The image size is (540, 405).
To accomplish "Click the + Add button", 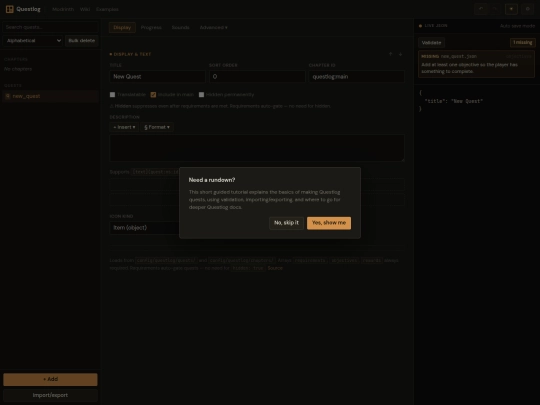I will tap(50, 379).
